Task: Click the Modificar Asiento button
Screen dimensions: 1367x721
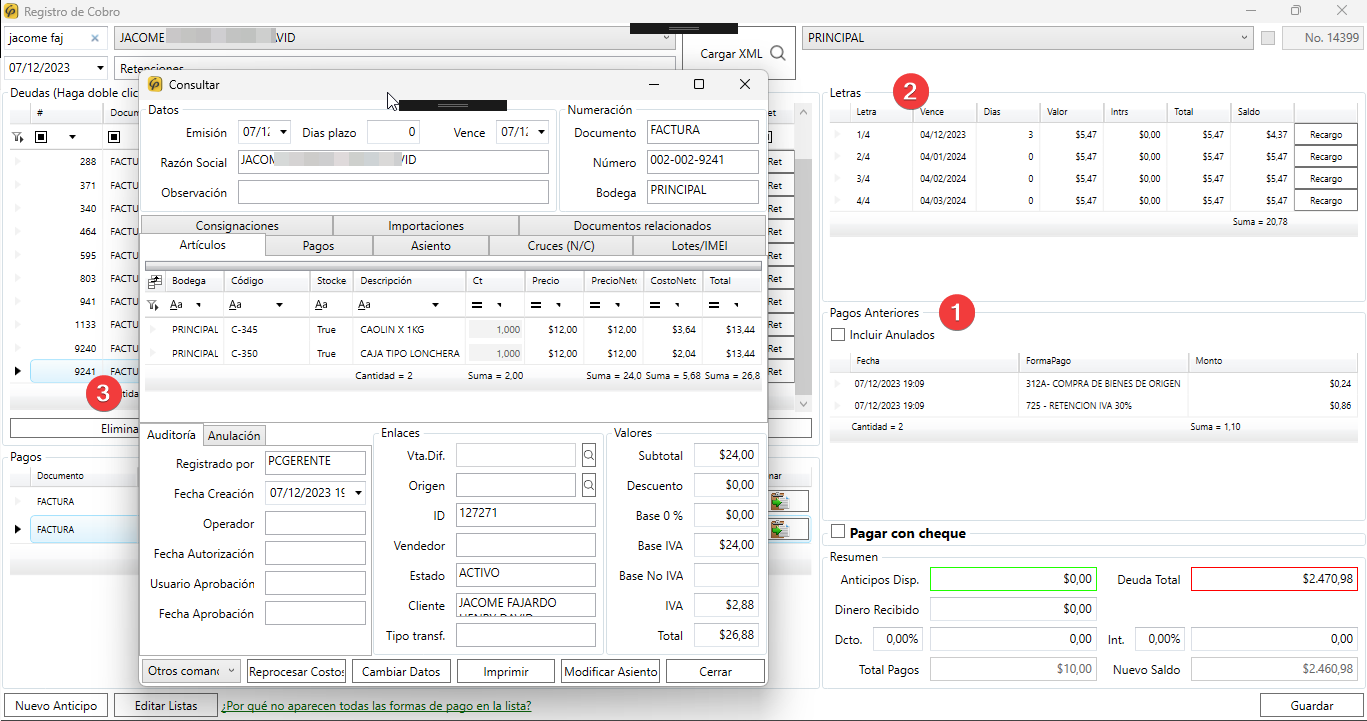Action: 611,671
